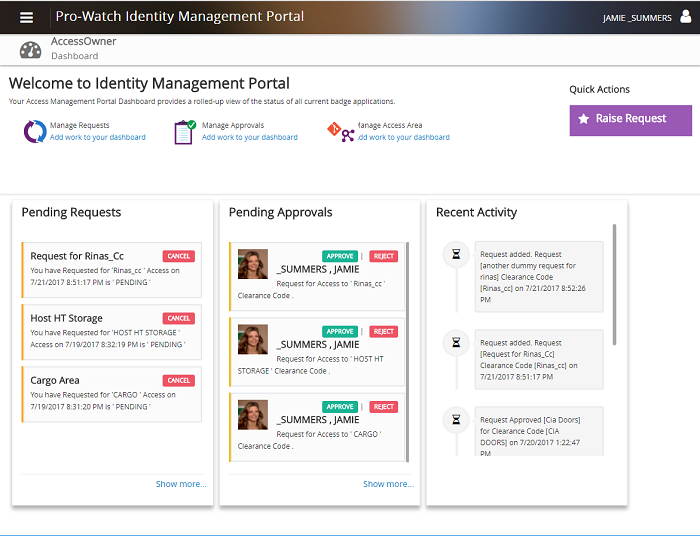Click Raise Request button

tap(630, 120)
